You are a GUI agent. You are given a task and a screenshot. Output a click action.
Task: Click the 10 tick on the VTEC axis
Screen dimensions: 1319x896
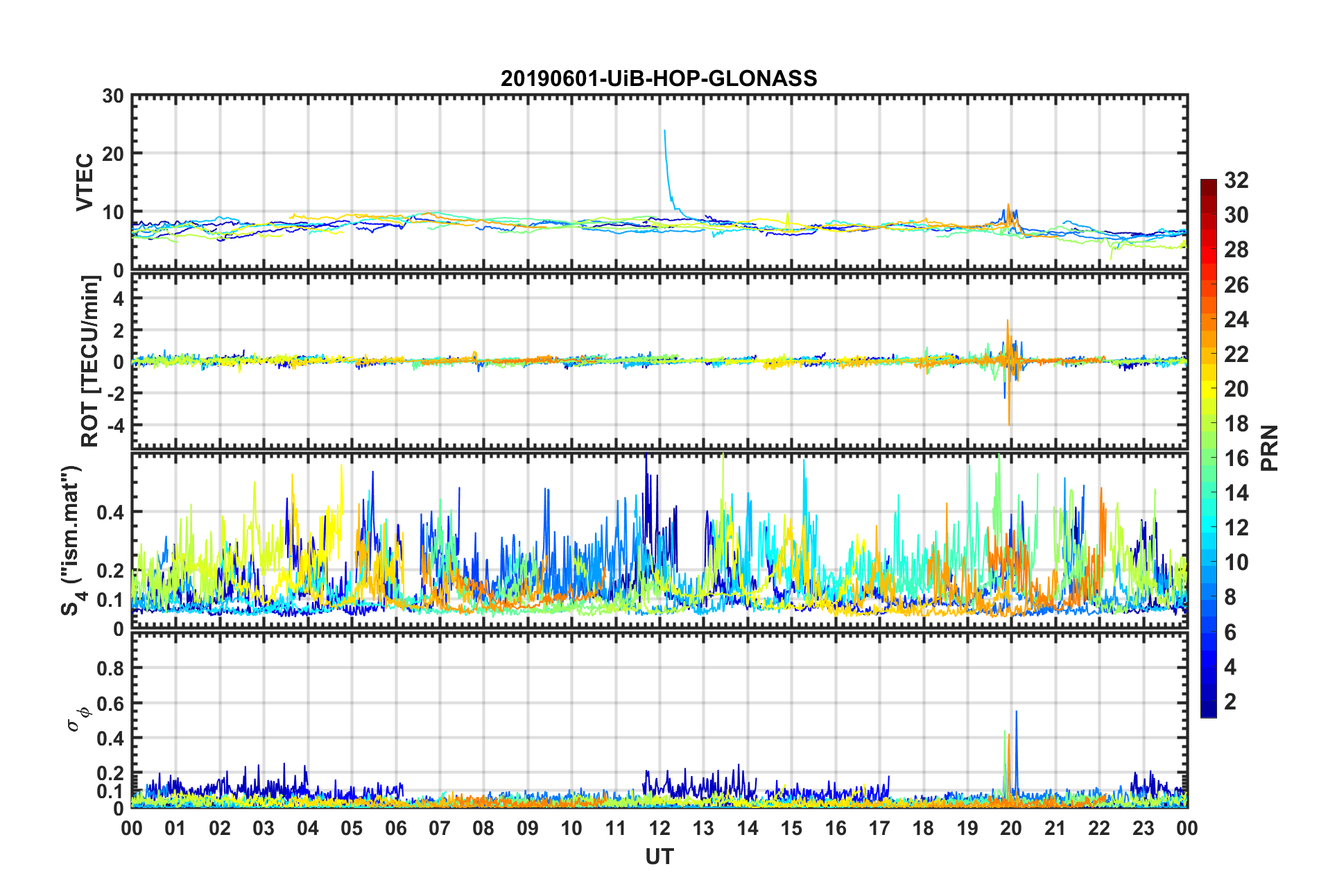point(113,212)
